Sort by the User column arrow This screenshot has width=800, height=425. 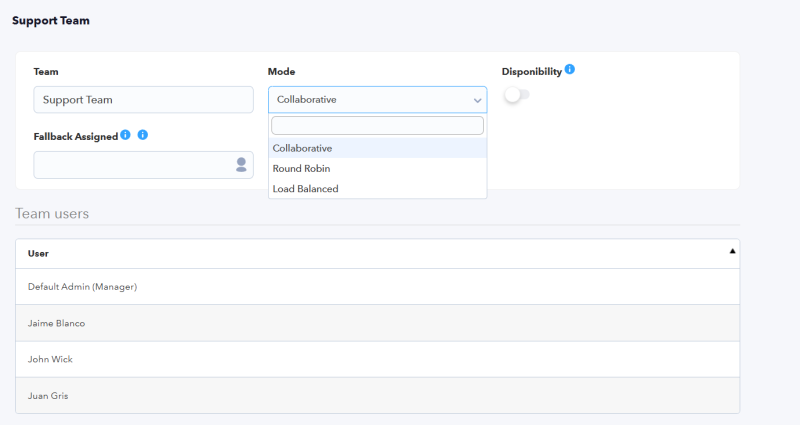732,251
